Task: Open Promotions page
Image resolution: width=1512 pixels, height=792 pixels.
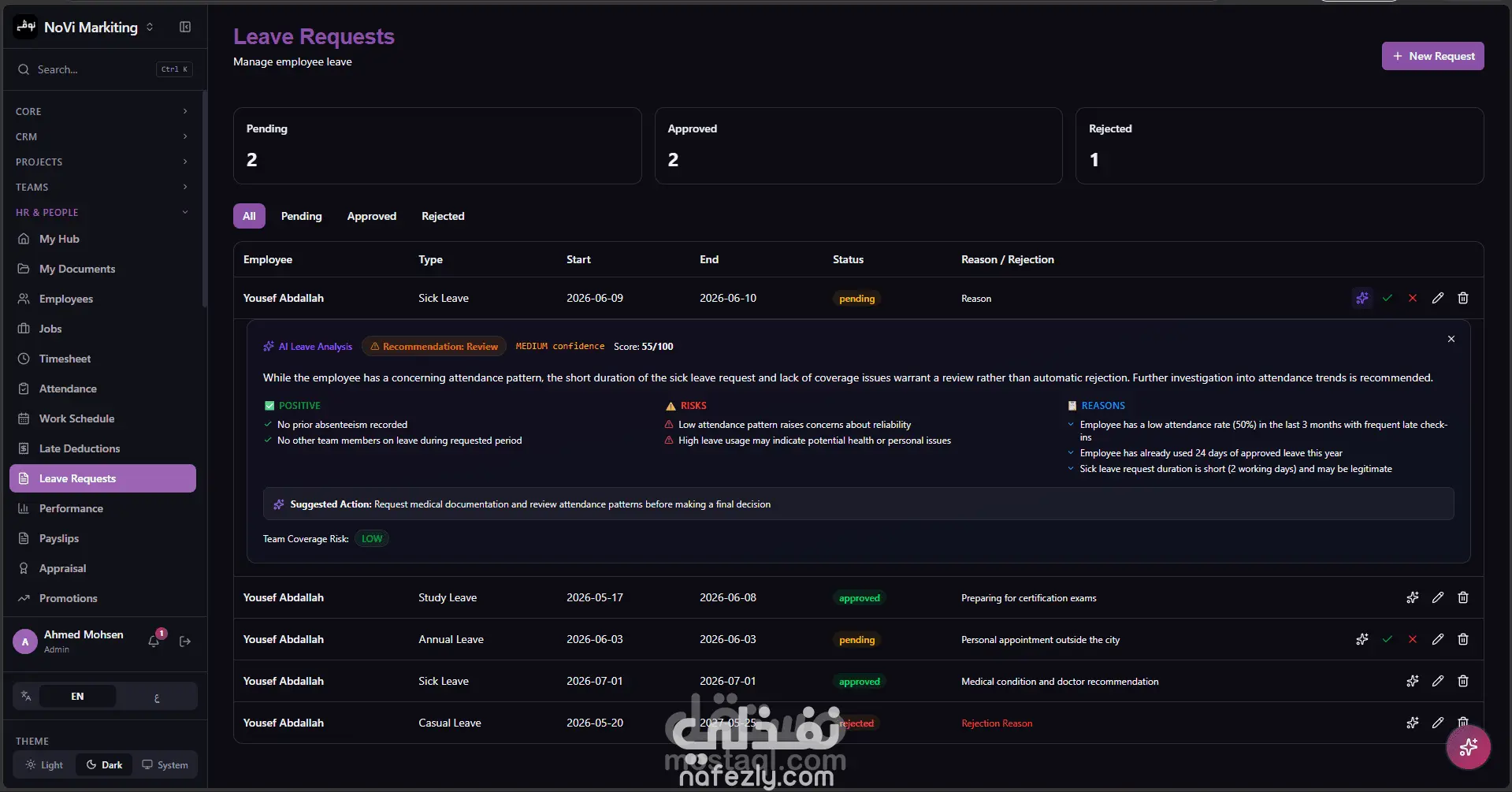Action: pyautogui.click(x=102, y=598)
